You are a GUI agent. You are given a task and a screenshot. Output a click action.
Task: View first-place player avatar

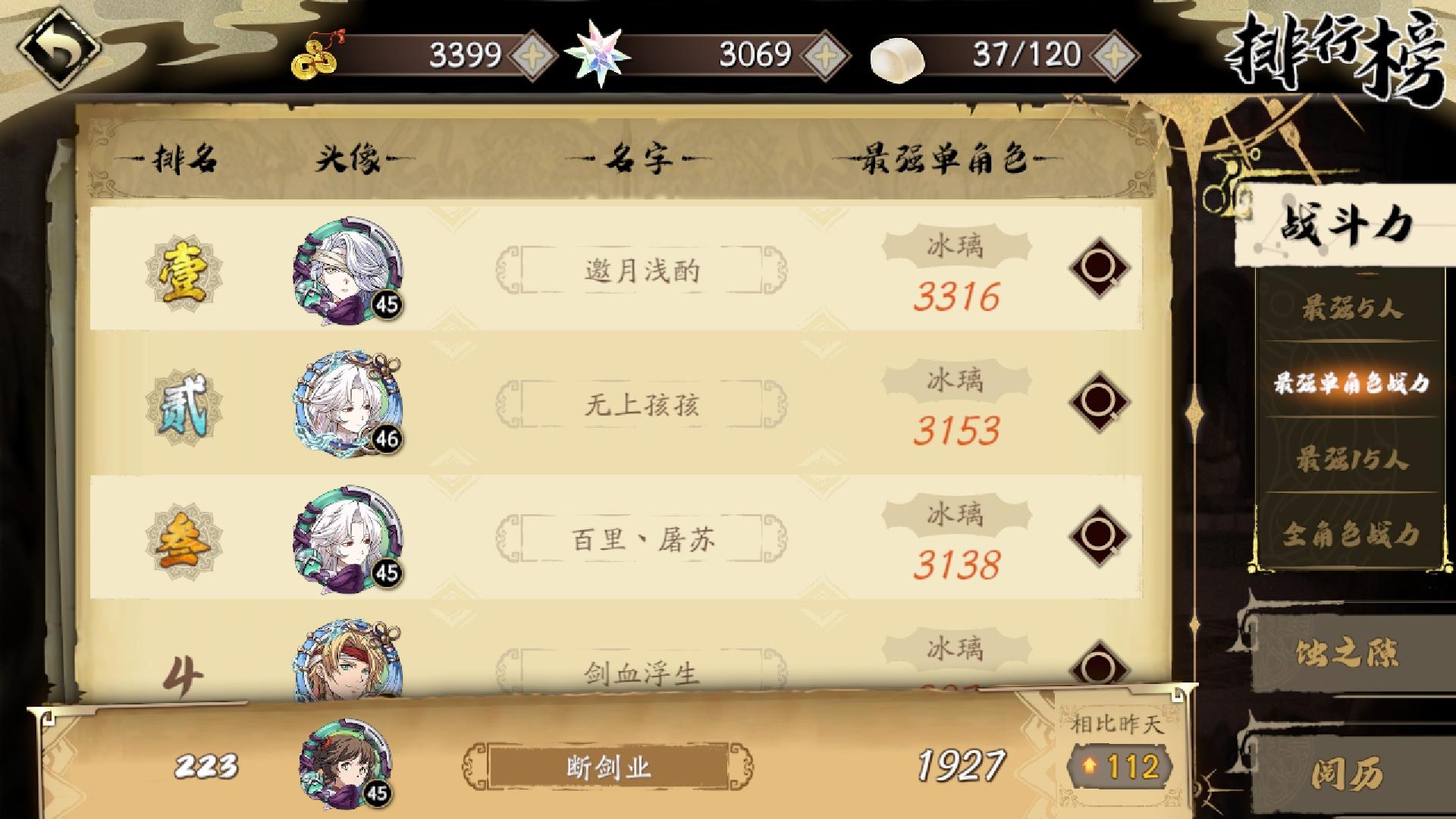tap(348, 271)
